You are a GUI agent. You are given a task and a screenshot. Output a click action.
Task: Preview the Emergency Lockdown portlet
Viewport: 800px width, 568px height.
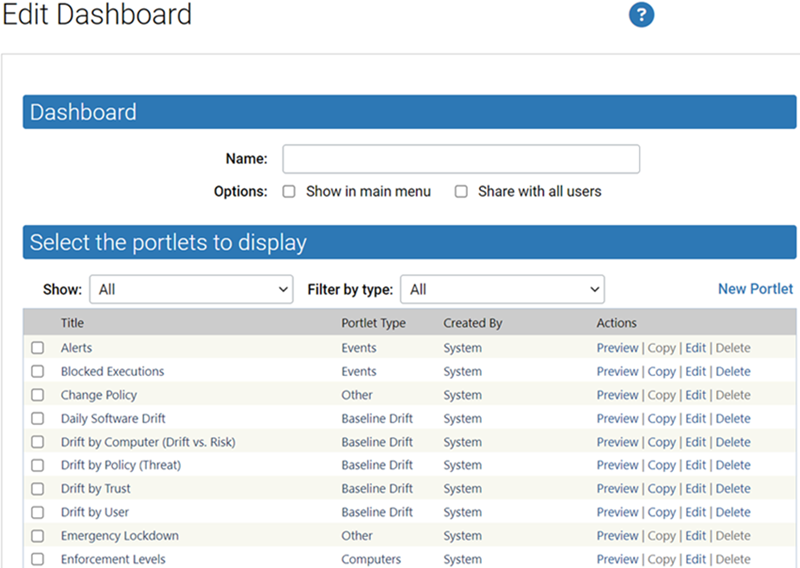617,536
